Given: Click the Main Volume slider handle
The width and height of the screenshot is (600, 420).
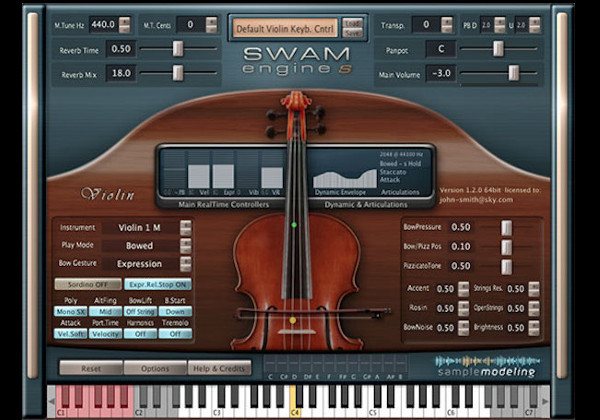Looking at the screenshot, I should (x=514, y=73).
